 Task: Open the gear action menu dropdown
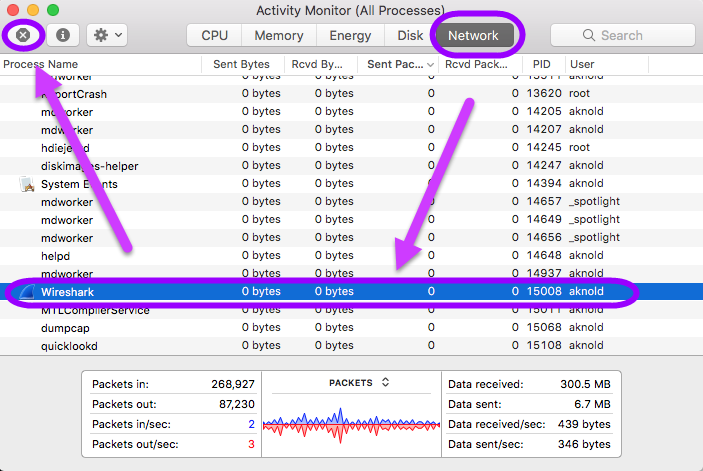coord(107,35)
